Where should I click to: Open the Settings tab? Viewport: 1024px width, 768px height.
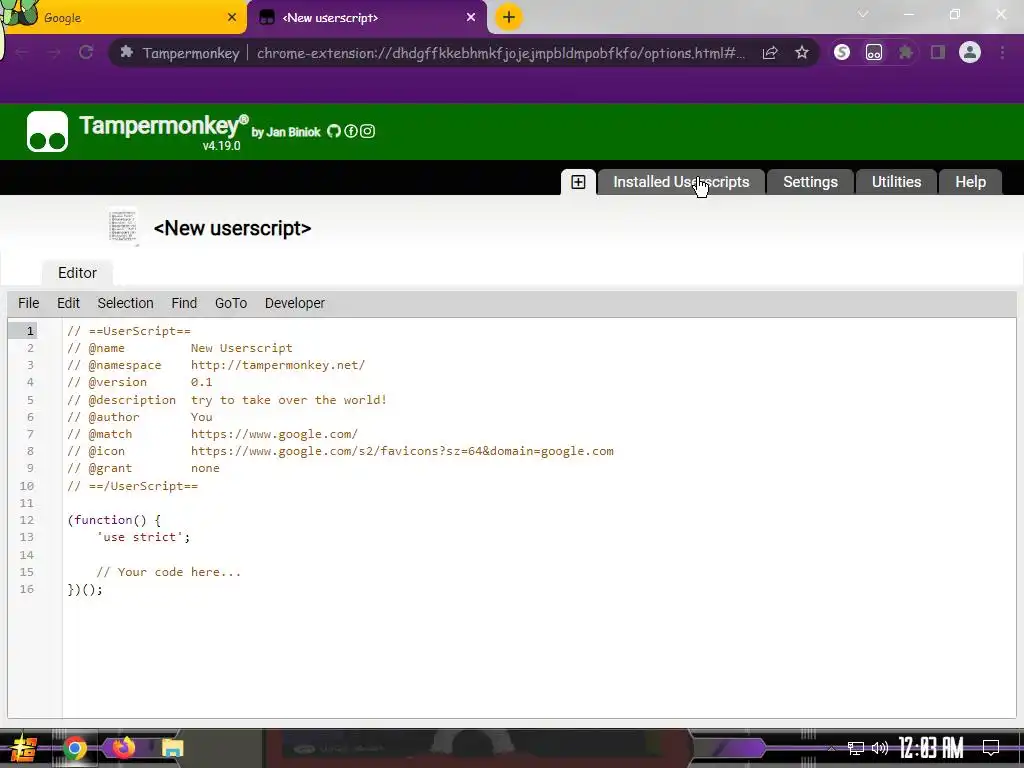(810, 182)
